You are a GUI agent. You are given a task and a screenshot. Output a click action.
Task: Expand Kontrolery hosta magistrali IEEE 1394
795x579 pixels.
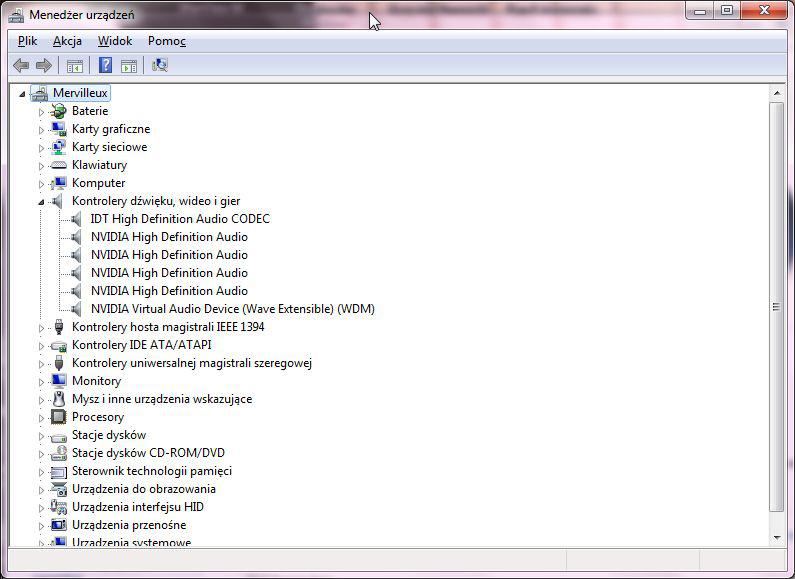coord(41,328)
